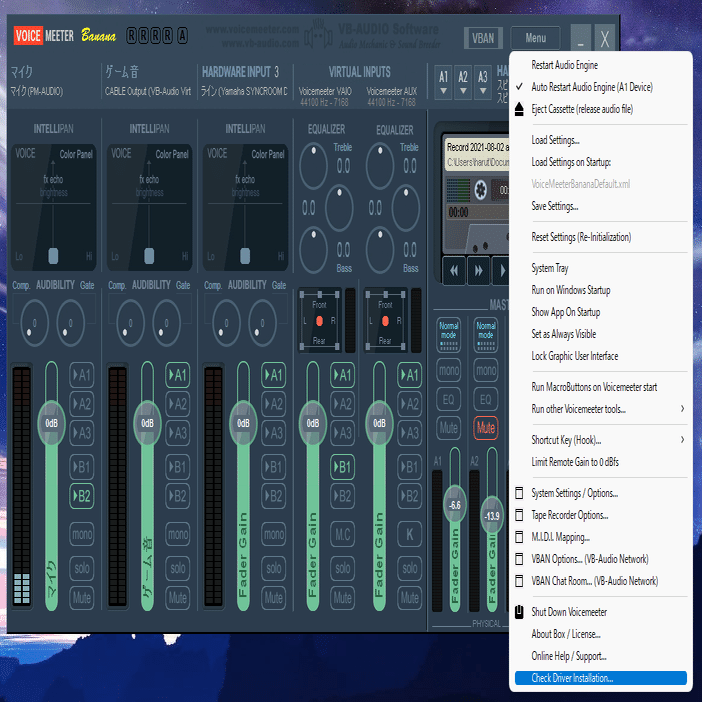
Task: Click the Voicemeeter AUX surround panner dot
Action: (385, 321)
